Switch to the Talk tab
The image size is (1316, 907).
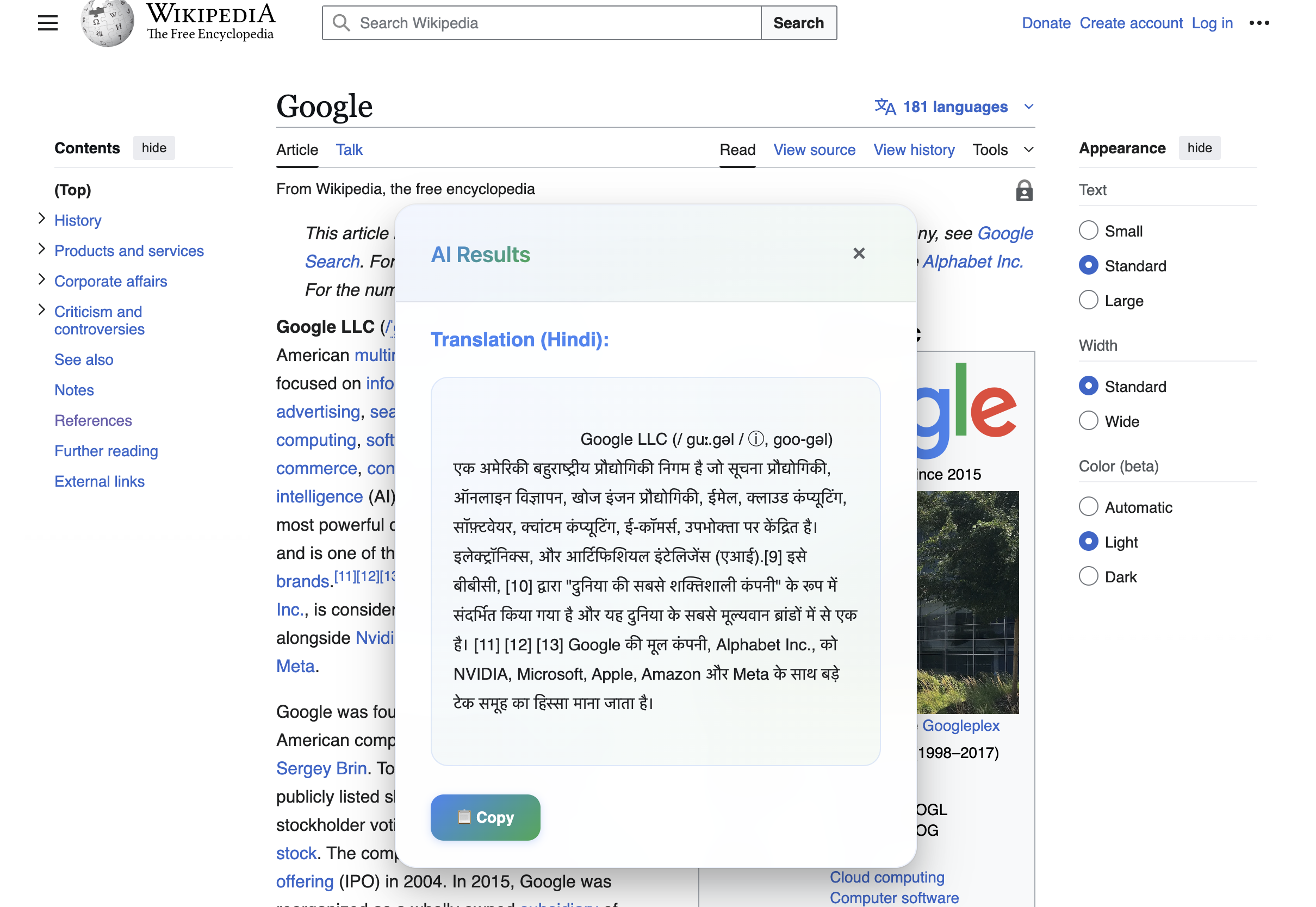coord(349,150)
